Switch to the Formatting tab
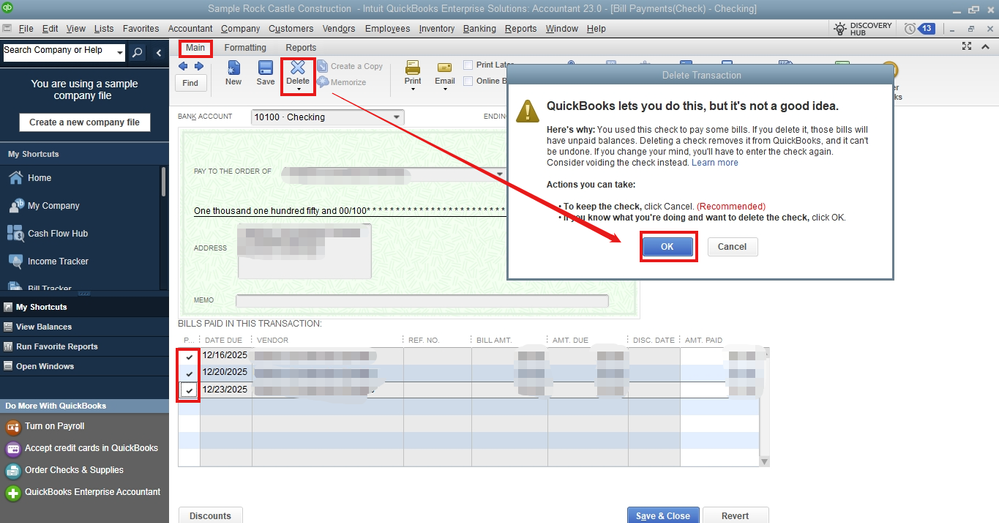This screenshot has height=523, width=999. click(245, 48)
